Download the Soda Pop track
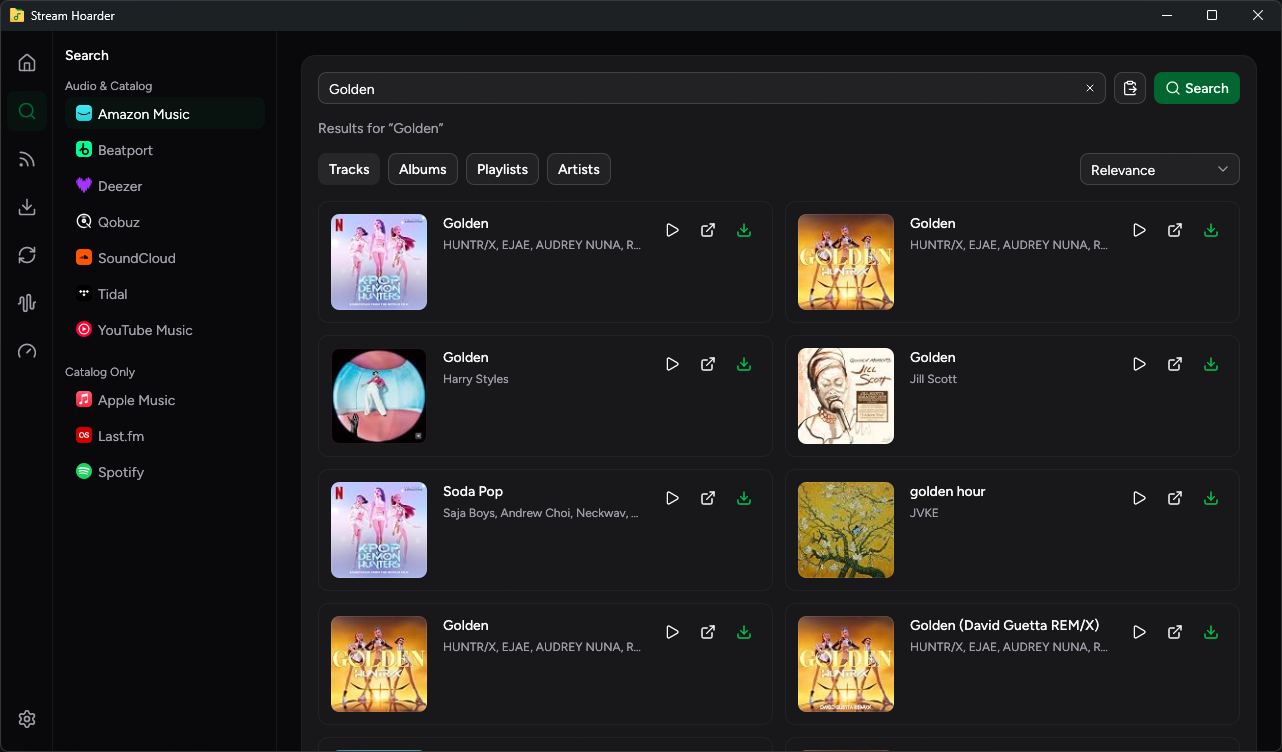1282x752 pixels. 744,498
